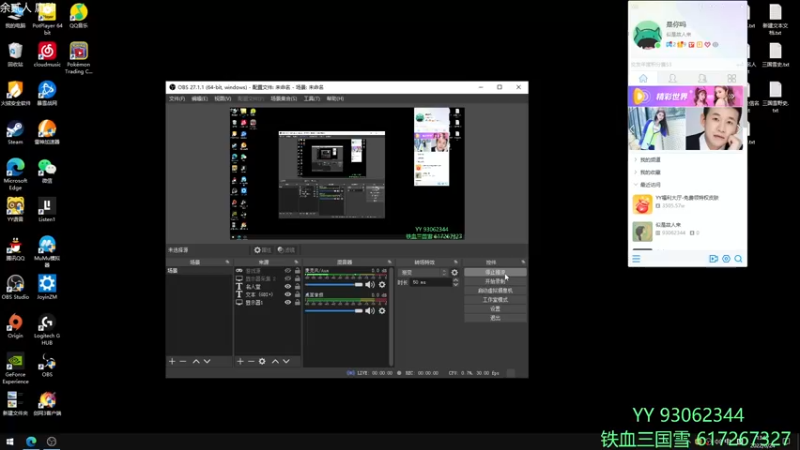The image size is (800, 450).
Task: Click the YY search magnifier icon
Action: 738,259
